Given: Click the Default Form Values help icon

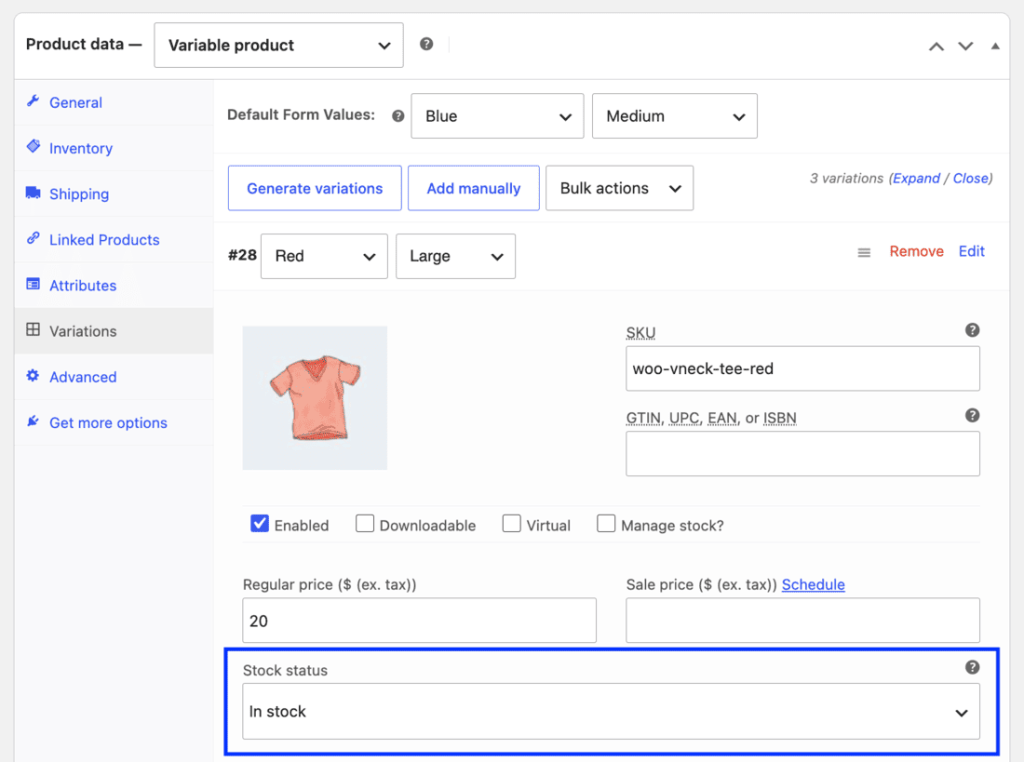Looking at the screenshot, I should [x=398, y=116].
